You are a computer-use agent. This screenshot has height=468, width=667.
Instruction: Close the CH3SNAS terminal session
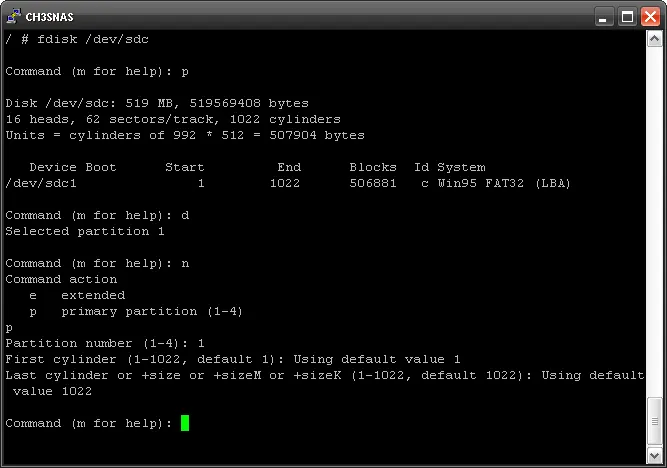[650, 17]
